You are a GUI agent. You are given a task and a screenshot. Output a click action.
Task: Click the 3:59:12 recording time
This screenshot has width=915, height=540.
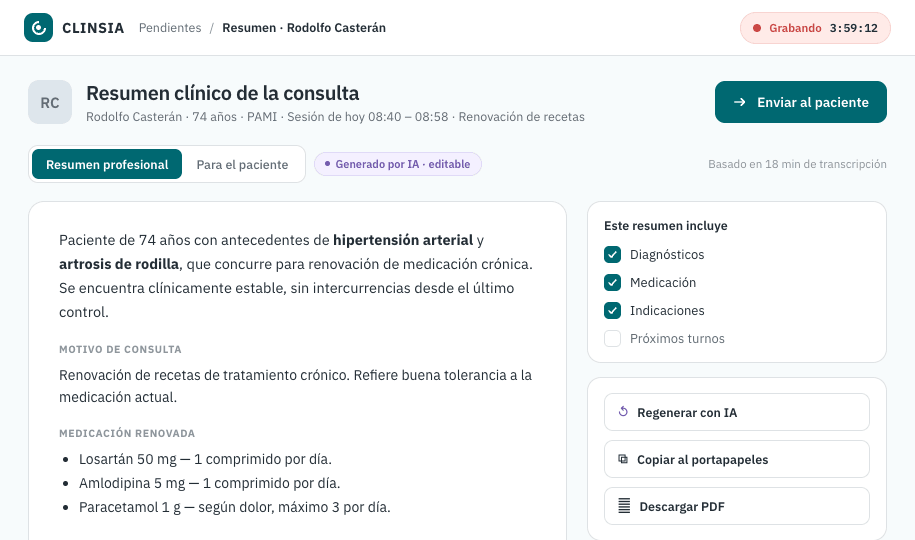[854, 28]
